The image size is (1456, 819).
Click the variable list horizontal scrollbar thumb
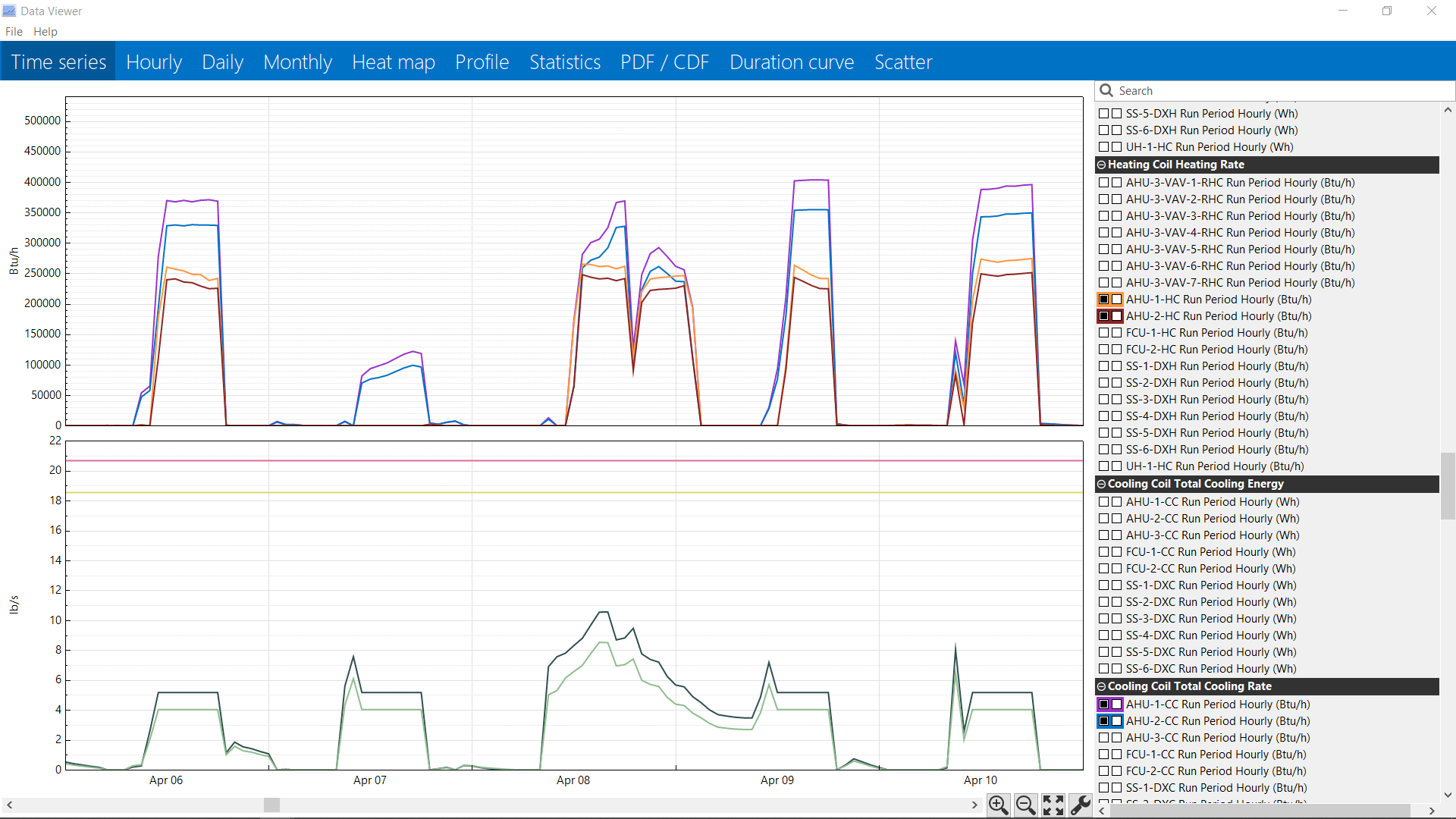click(x=1259, y=811)
